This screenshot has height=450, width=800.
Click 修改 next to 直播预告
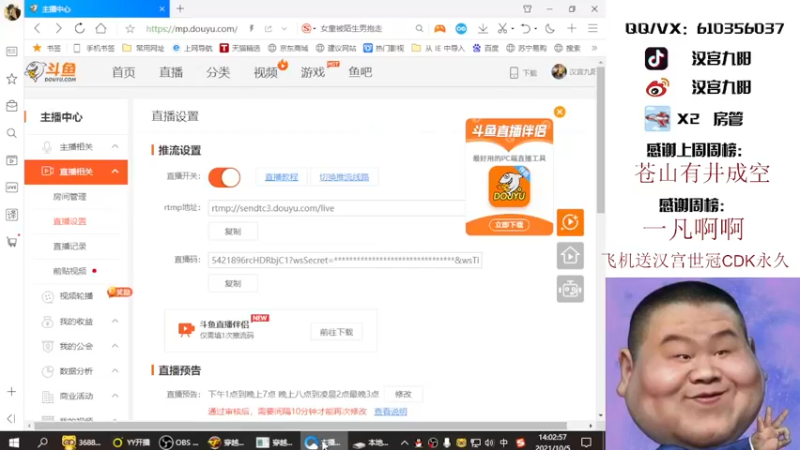click(403, 394)
